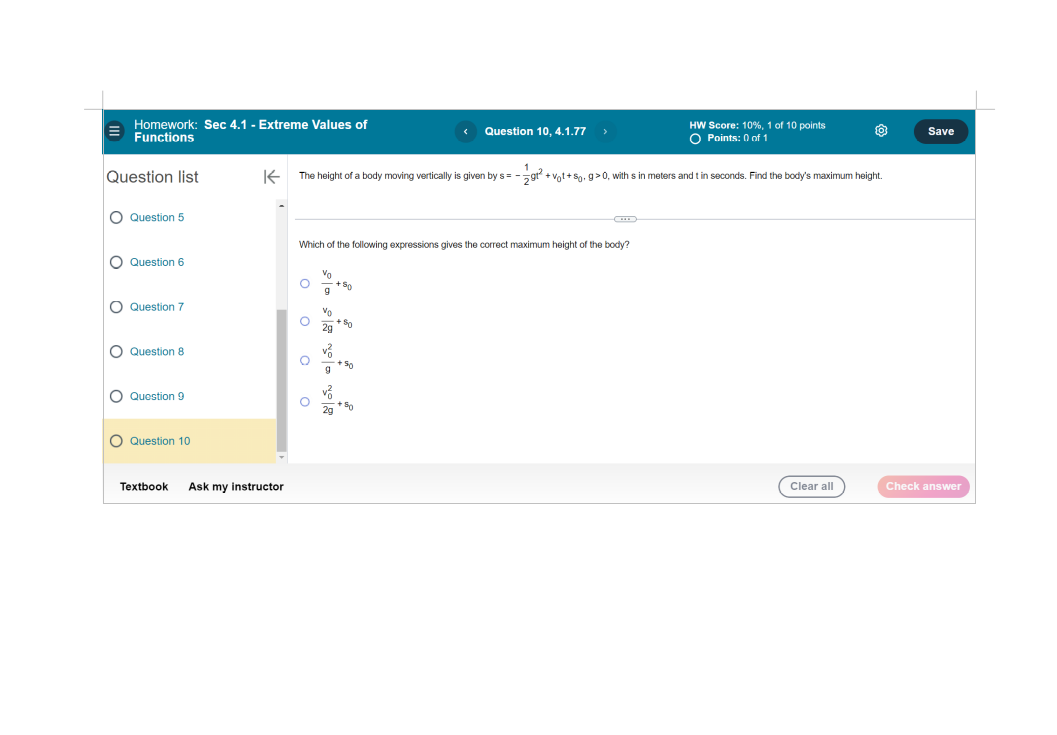Click the Points status circle icon
The height and width of the screenshot is (735, 1057).
pos(695,139)
